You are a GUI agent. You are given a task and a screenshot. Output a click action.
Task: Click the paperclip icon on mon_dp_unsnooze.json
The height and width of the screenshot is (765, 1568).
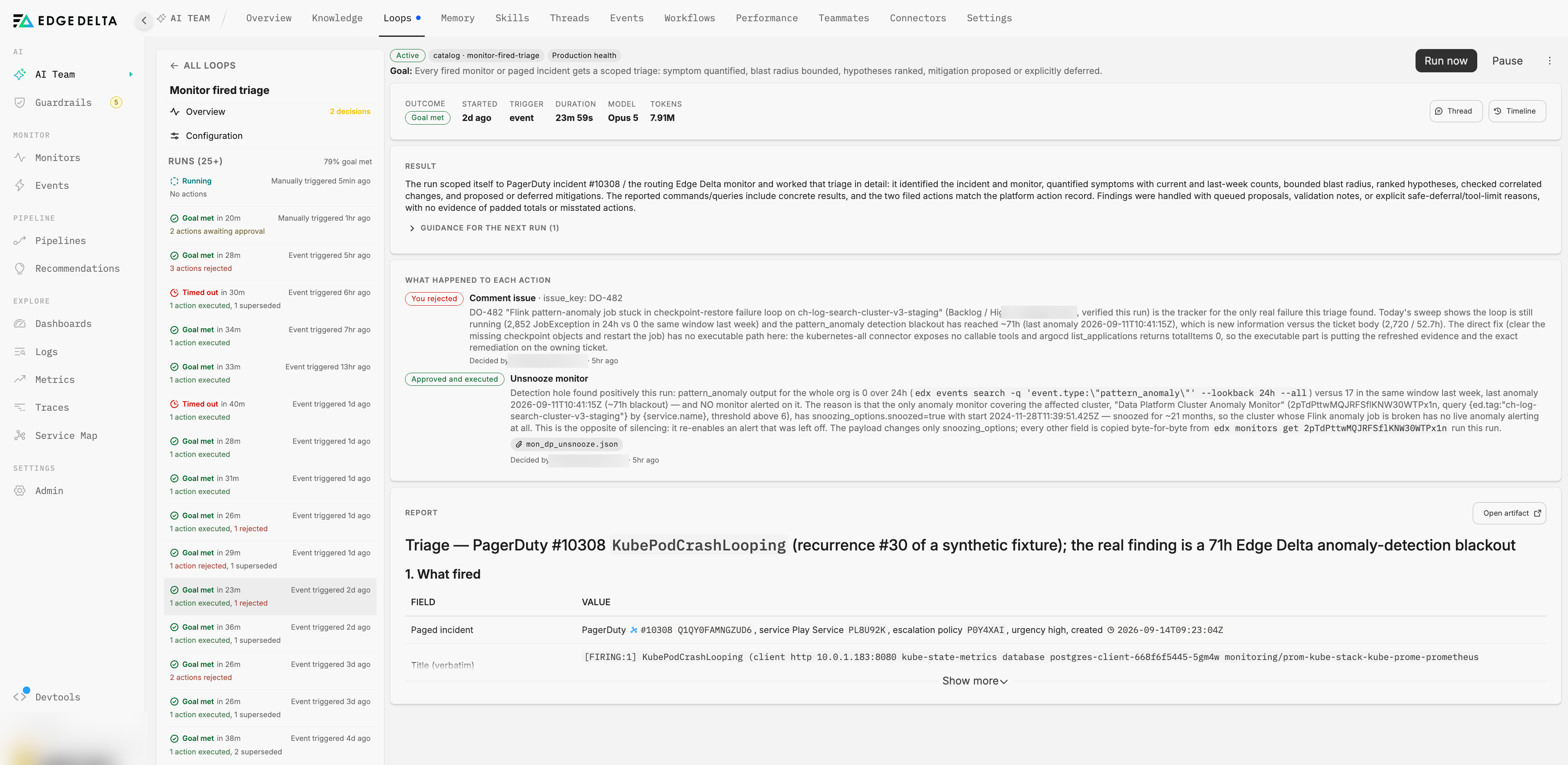519,444
